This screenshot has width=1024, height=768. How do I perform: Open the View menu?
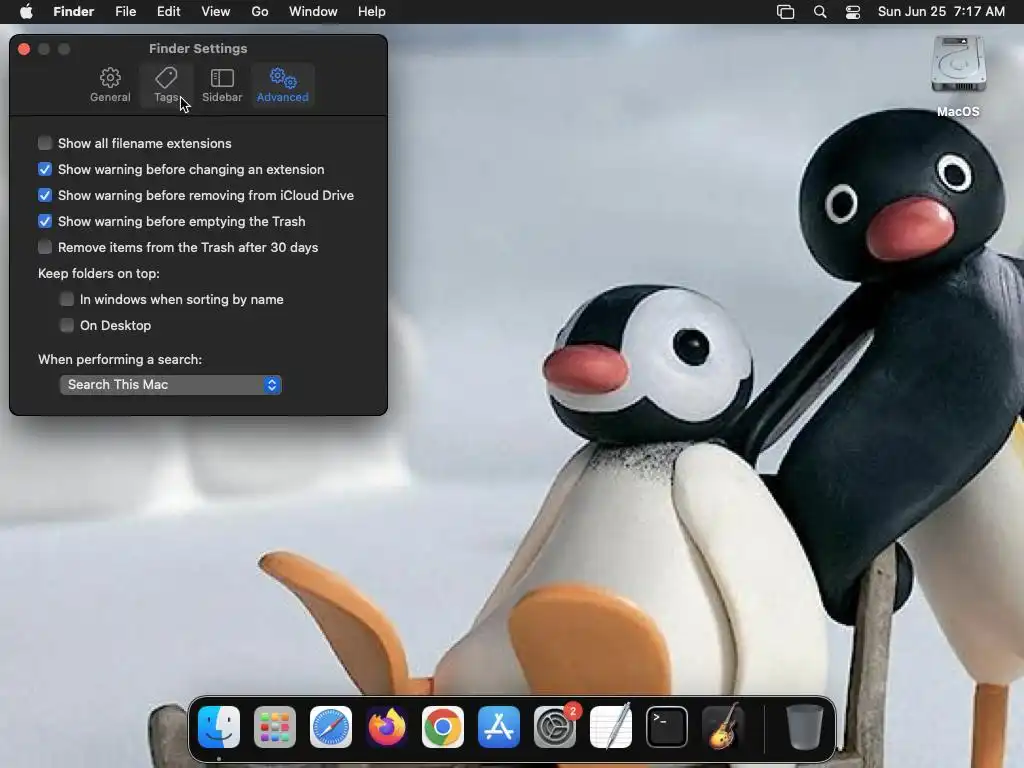click(x=216, y=12)
